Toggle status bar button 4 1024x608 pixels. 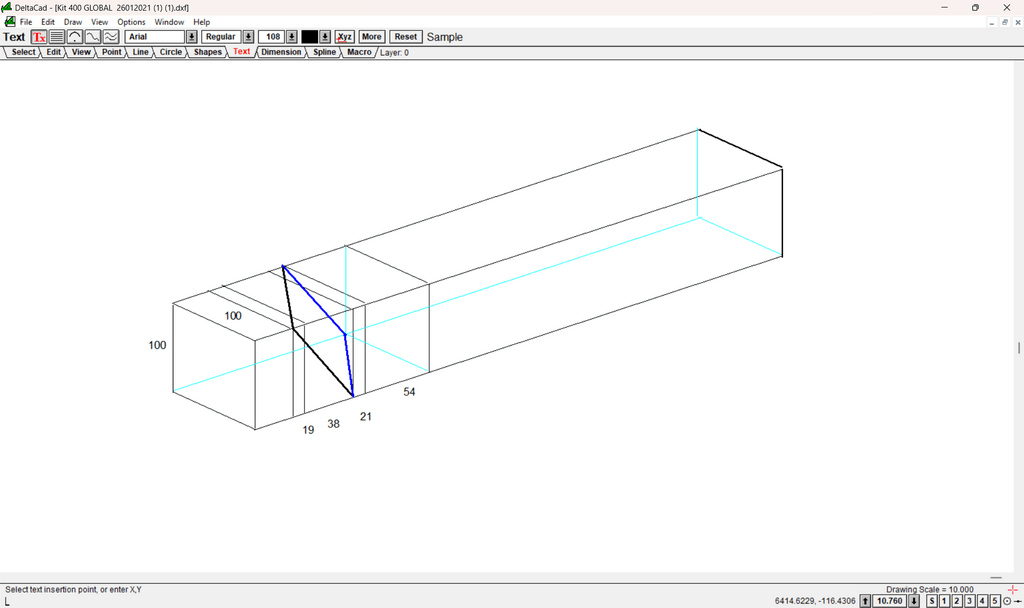click(x=982, y=601)
